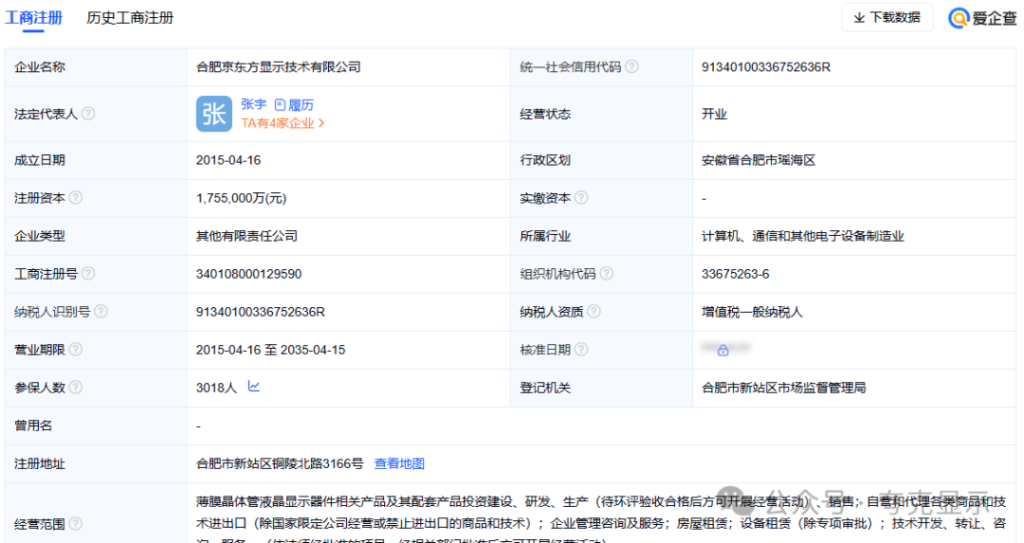Select 合肥市新站区市场监督管理局 registrar
The width and height of the screenshot is (1024, 543).
[784, 387]
